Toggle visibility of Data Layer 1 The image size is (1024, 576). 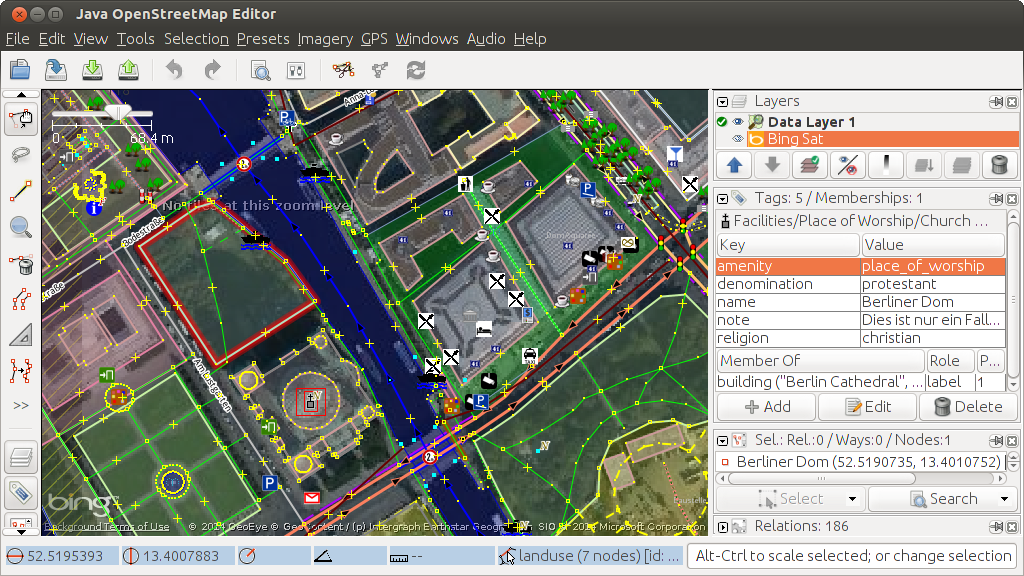coord(738,122)
